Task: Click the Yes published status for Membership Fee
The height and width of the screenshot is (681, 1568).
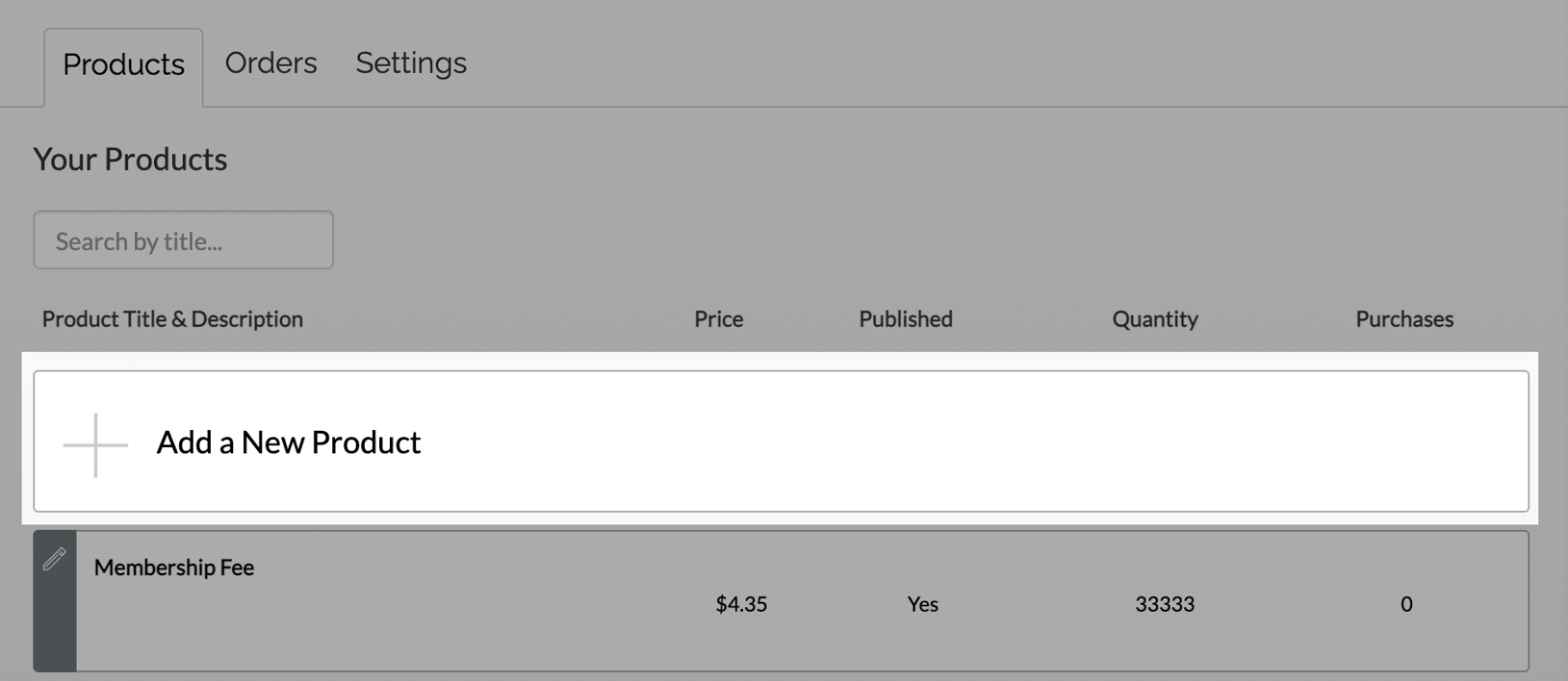Action: [921, 604]
